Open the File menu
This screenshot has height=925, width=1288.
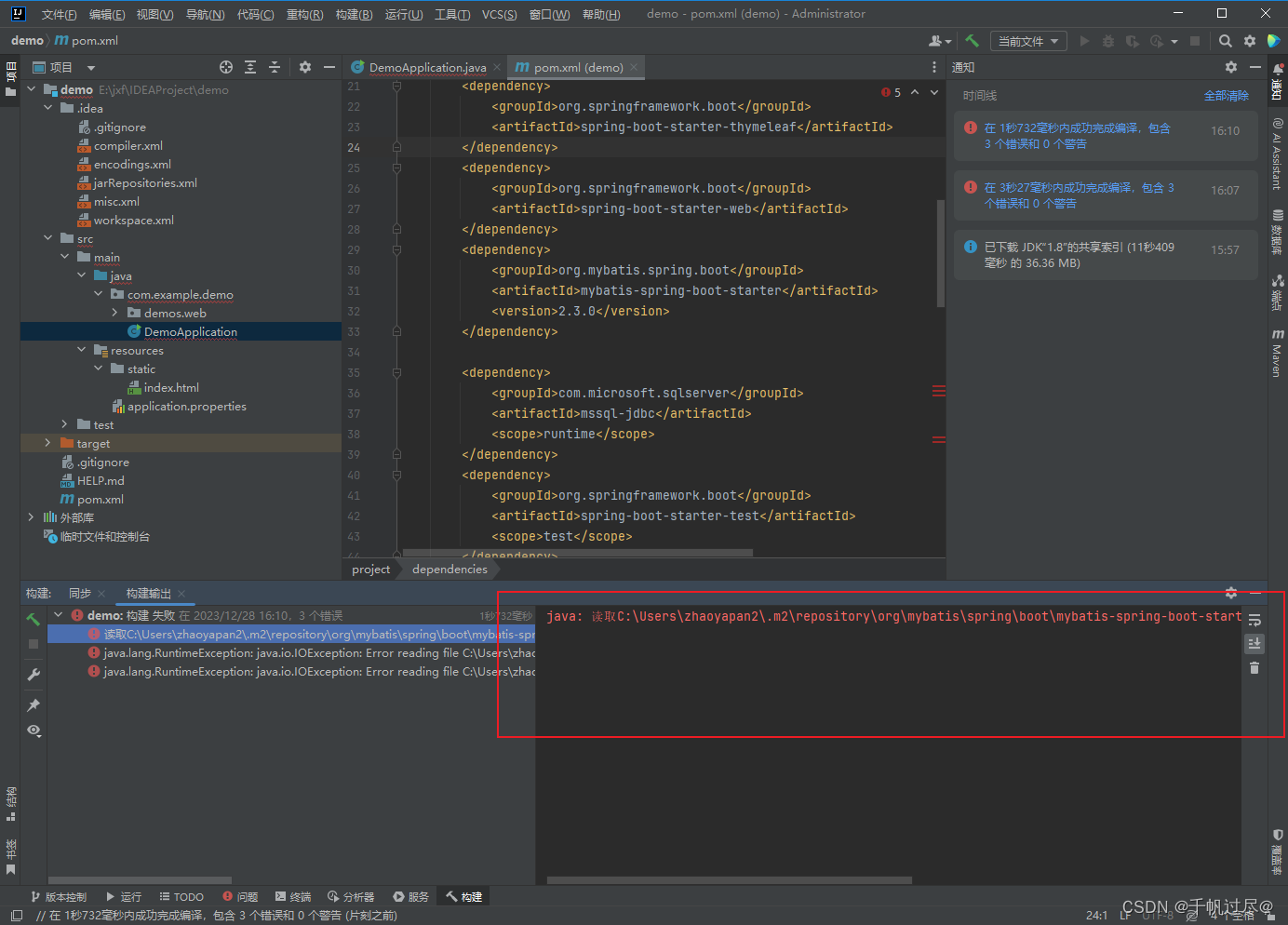[x=59, y=14]
